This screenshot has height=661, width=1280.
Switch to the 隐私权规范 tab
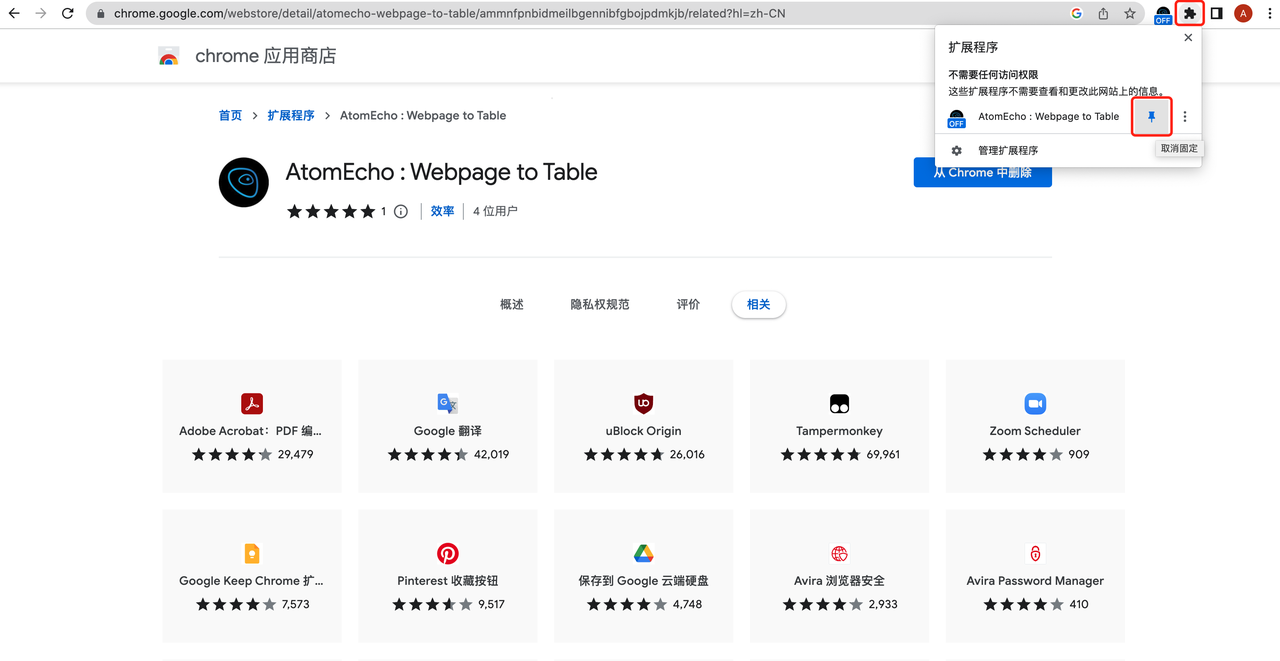click(600, 304)
